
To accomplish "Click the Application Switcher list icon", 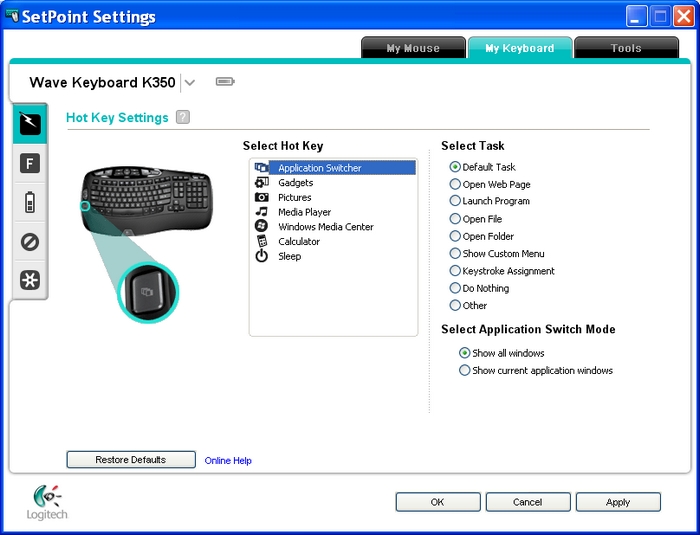I will 261,167.
